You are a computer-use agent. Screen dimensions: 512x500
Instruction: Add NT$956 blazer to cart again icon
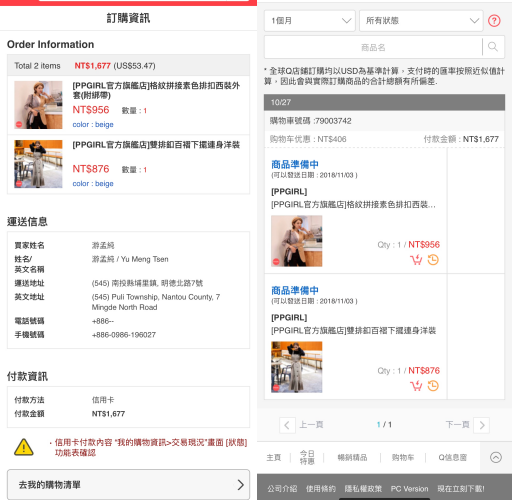(416, 260)
